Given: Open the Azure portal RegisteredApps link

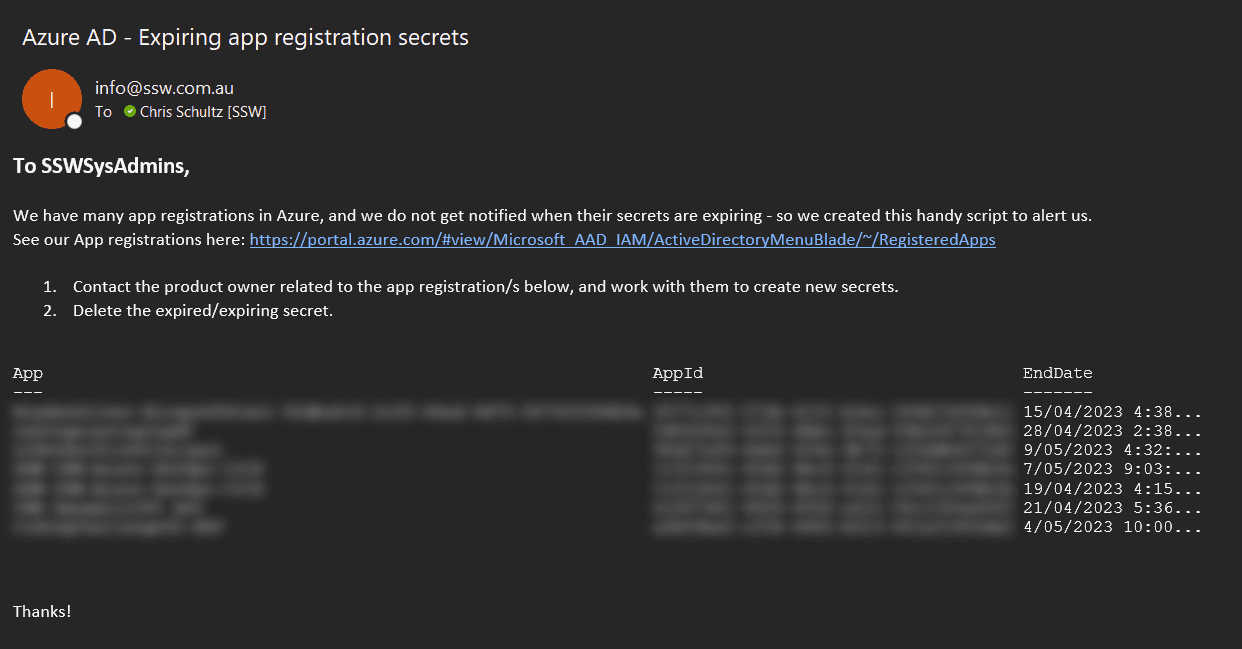Looking at the screenshot, I should pyautogui.click(x=622, y=240).
